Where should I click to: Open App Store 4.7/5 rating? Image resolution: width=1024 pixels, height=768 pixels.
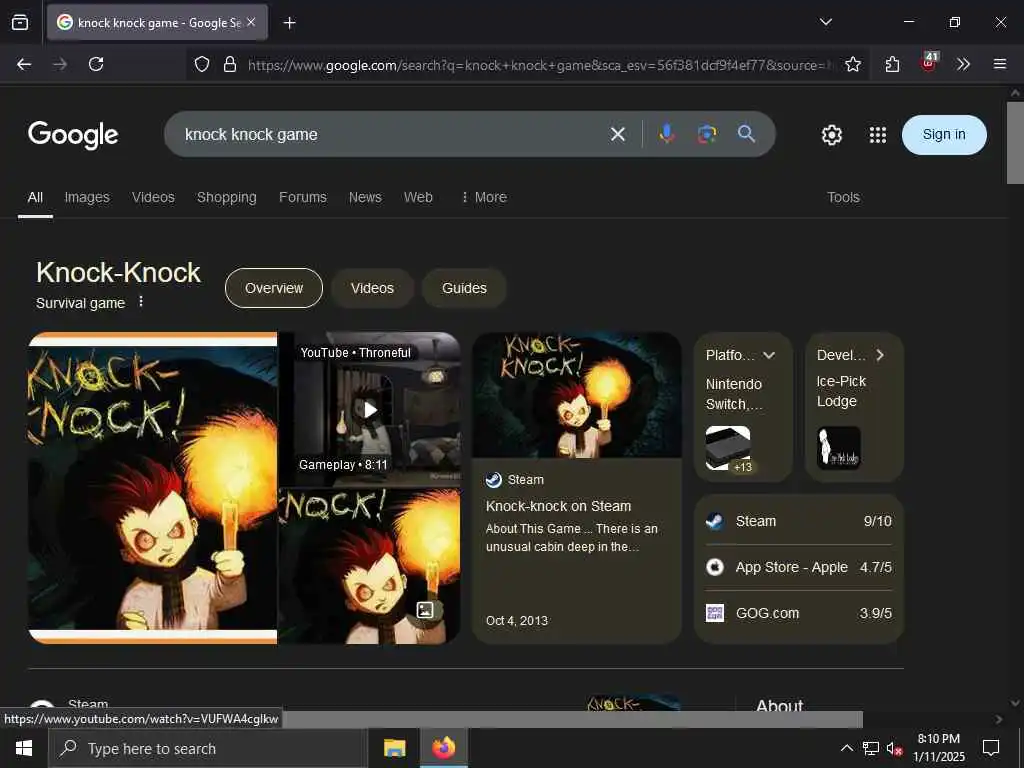799,567
